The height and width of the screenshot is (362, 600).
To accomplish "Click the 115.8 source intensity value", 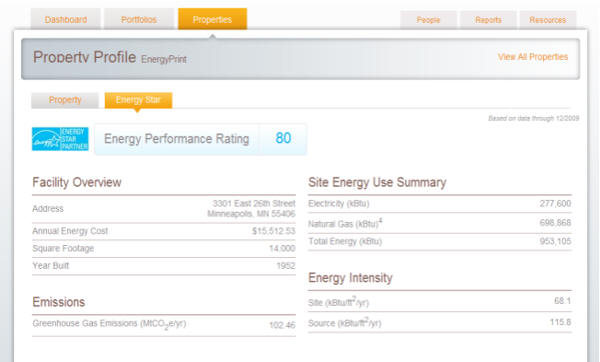I will point(560,322).
